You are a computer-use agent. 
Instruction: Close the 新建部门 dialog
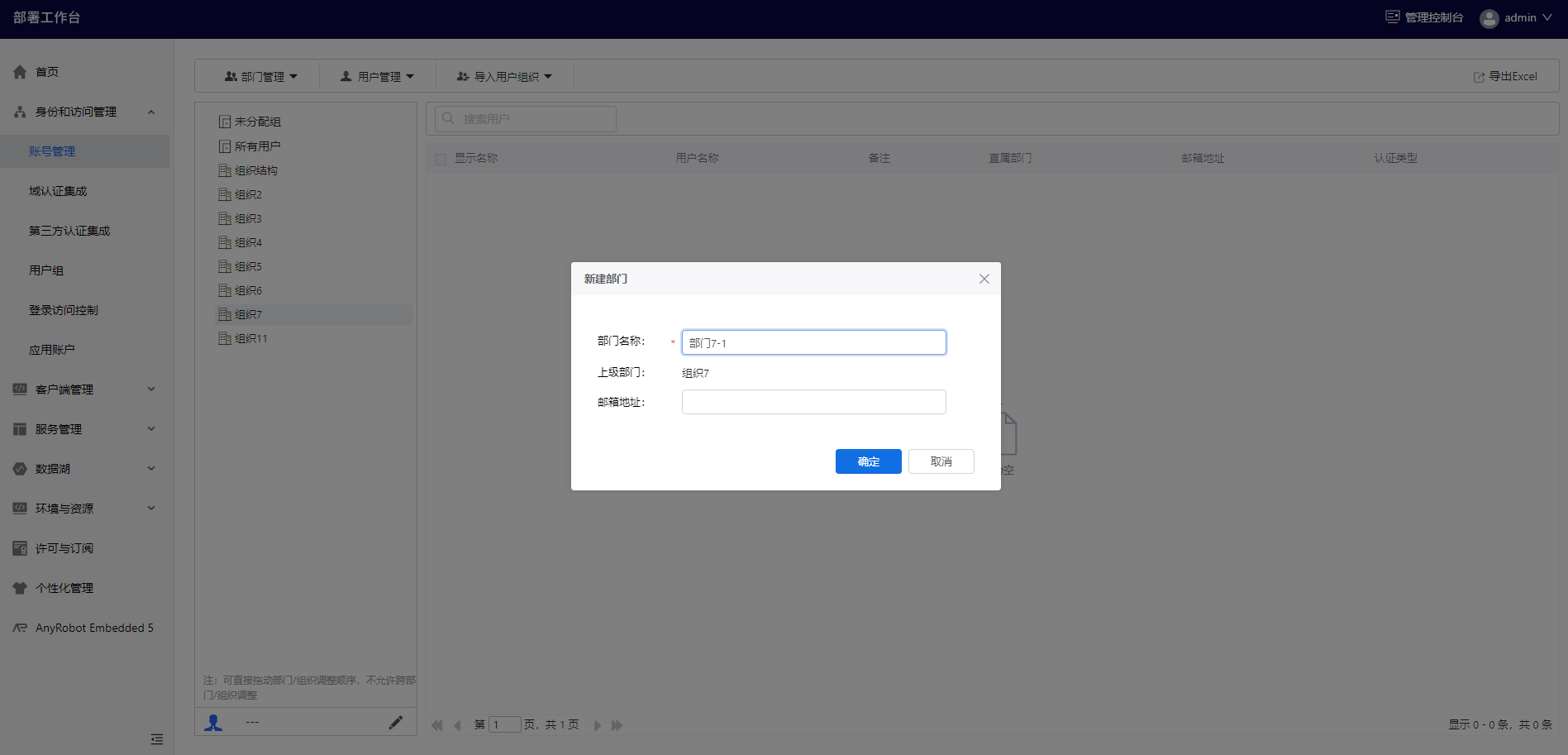tap(984, 279)
